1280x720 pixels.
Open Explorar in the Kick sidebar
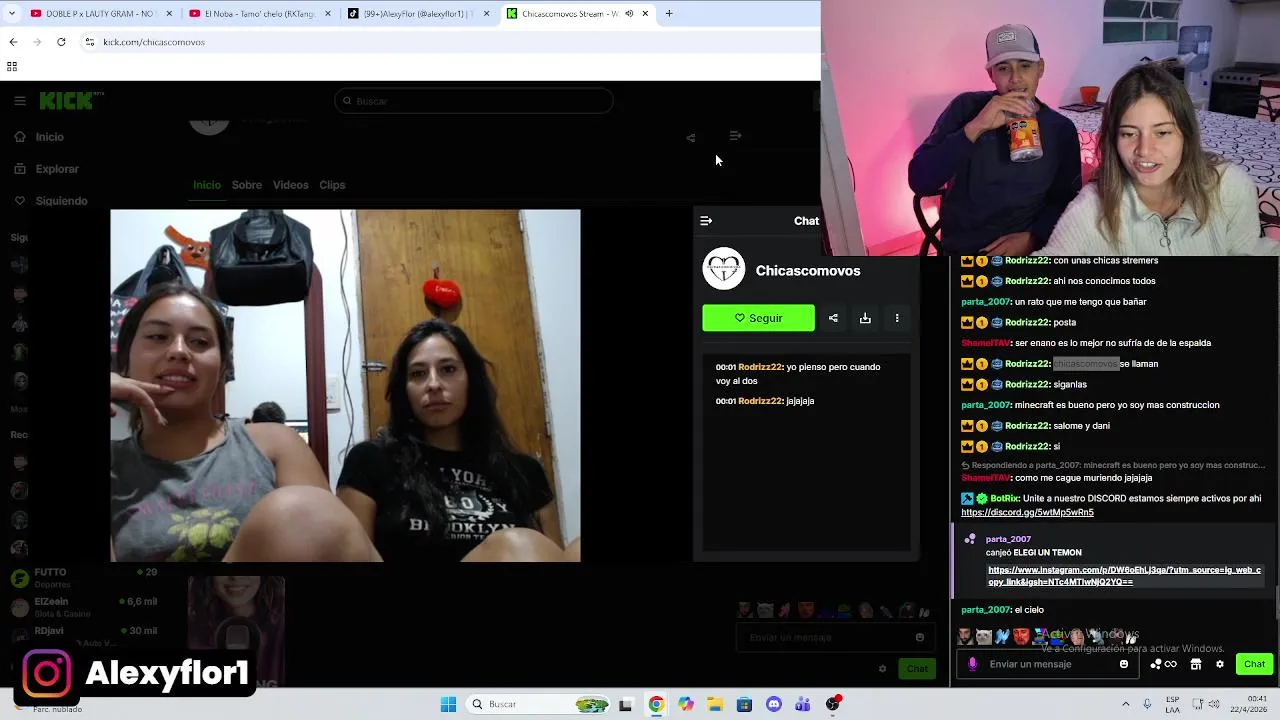click(x=57, y=169)
